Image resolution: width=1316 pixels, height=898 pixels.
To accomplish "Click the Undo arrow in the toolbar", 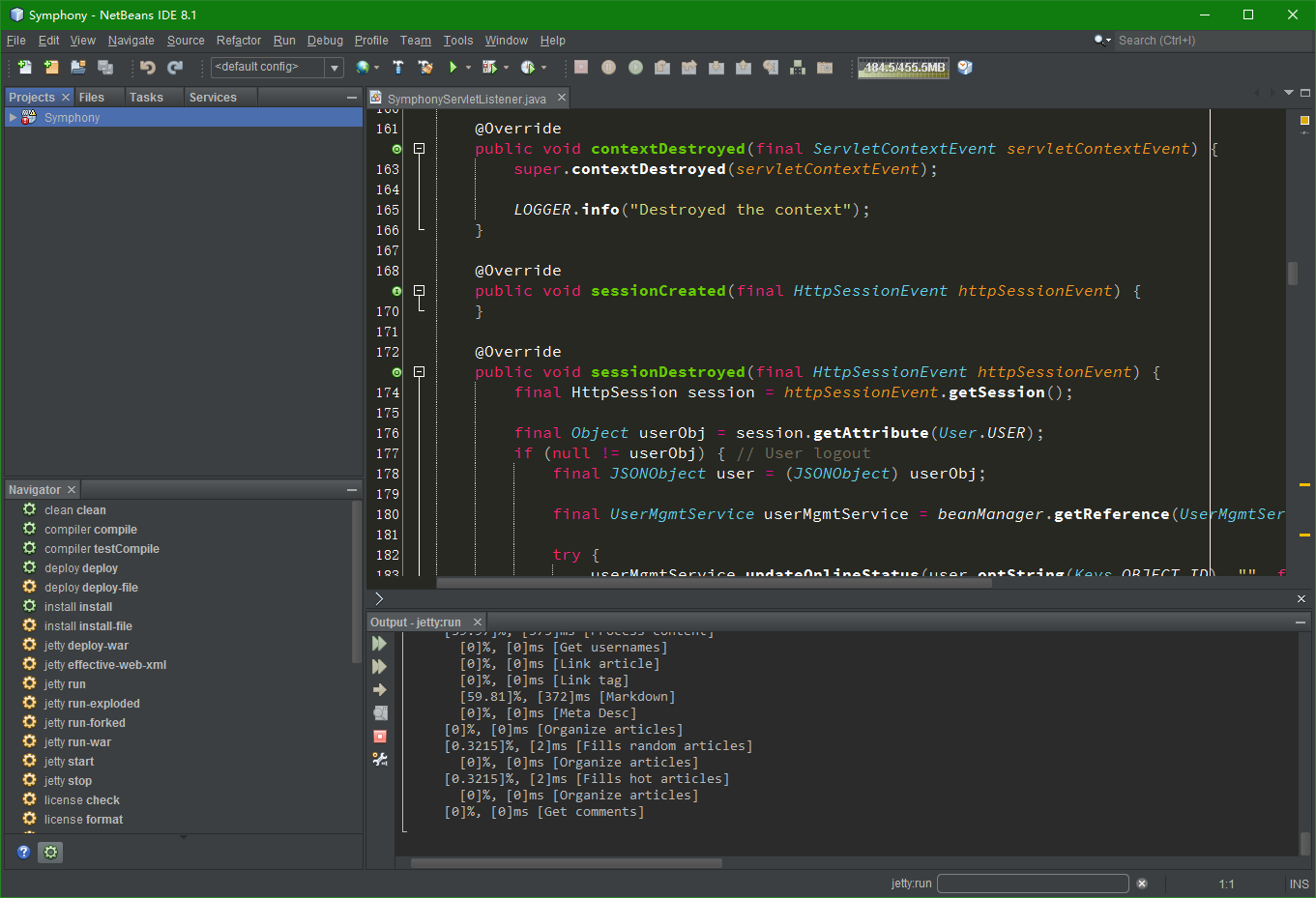I will (x=147, y=67).
